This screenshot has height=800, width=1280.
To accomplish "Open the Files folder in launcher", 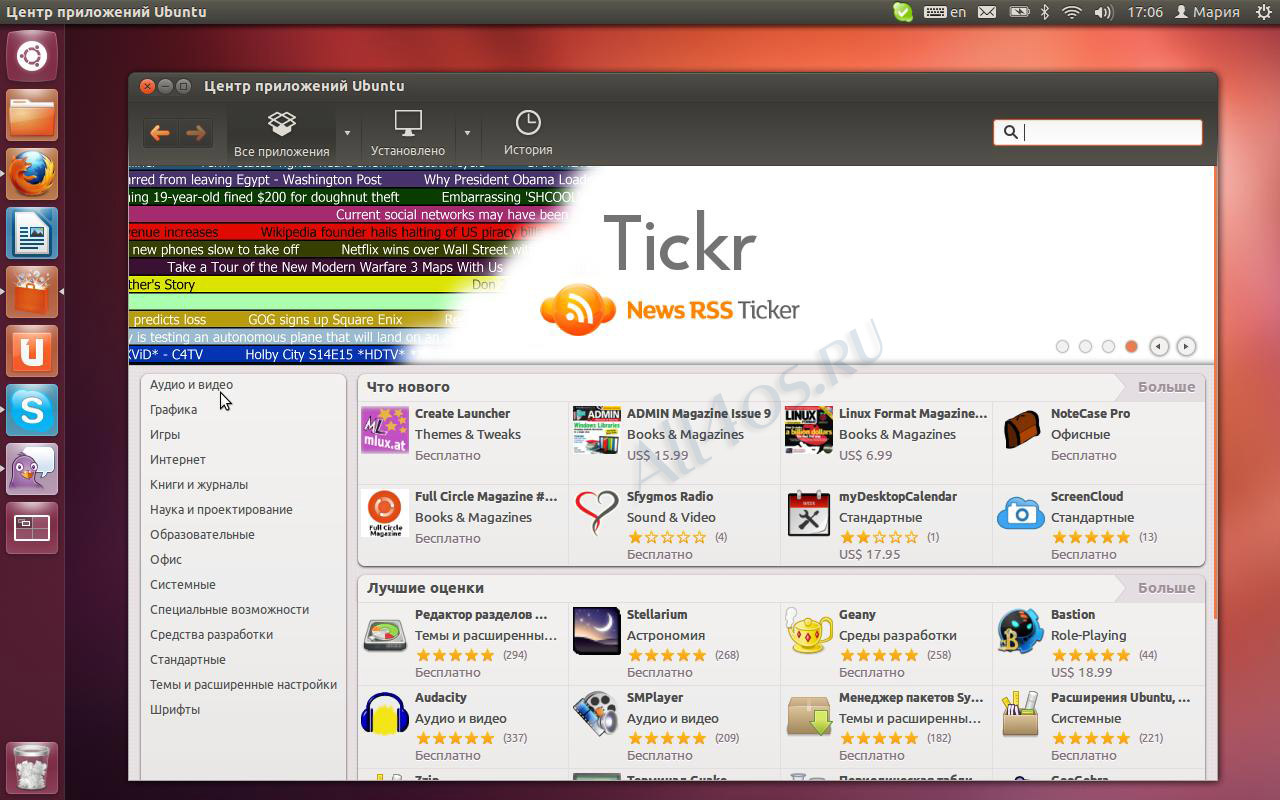I will [32, 116].
